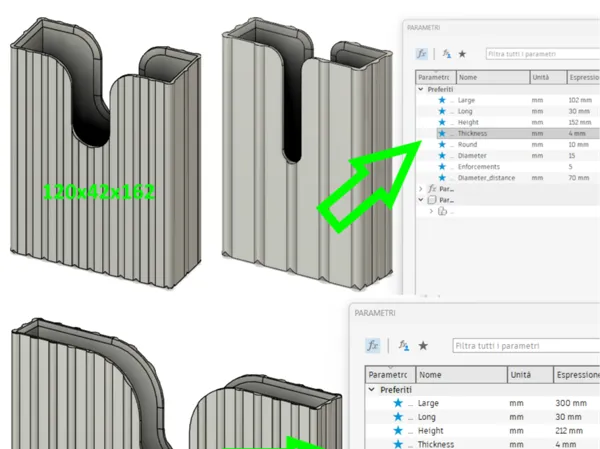Click the 10 mm expression of Round
The image size is (600, 449).
pos(578,144)
